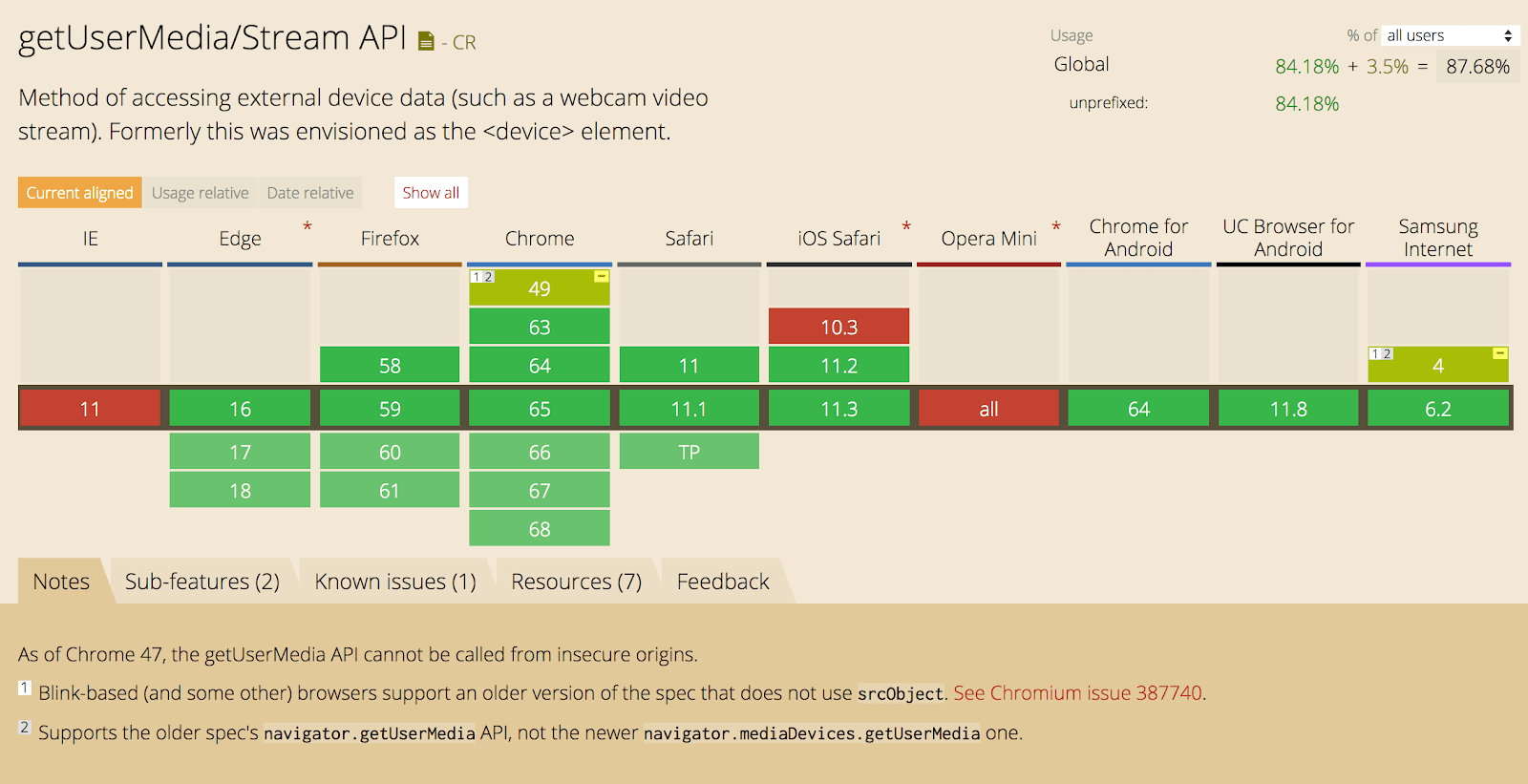1528x784 pixels.
Task: Open the all users dropdown
Action: [1450, 35]
